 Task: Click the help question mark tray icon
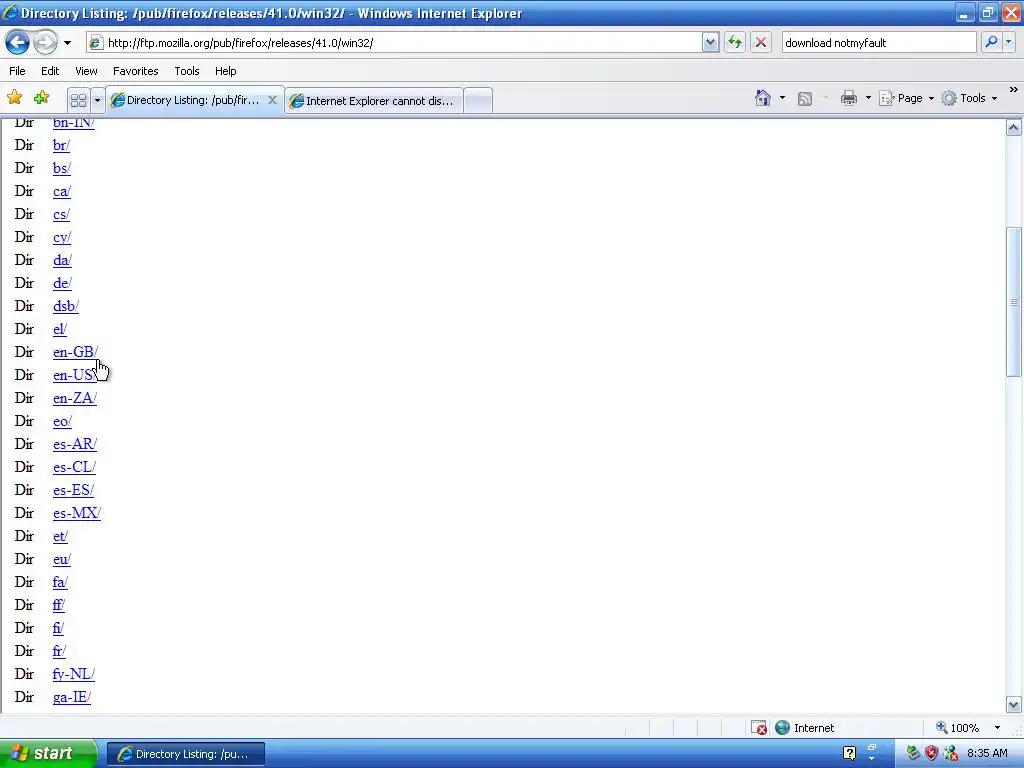(x=849, y=754)
